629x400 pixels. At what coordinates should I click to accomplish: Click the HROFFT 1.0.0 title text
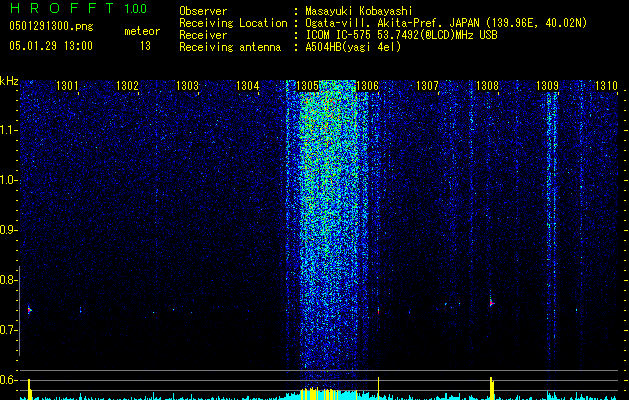point(78,8)
